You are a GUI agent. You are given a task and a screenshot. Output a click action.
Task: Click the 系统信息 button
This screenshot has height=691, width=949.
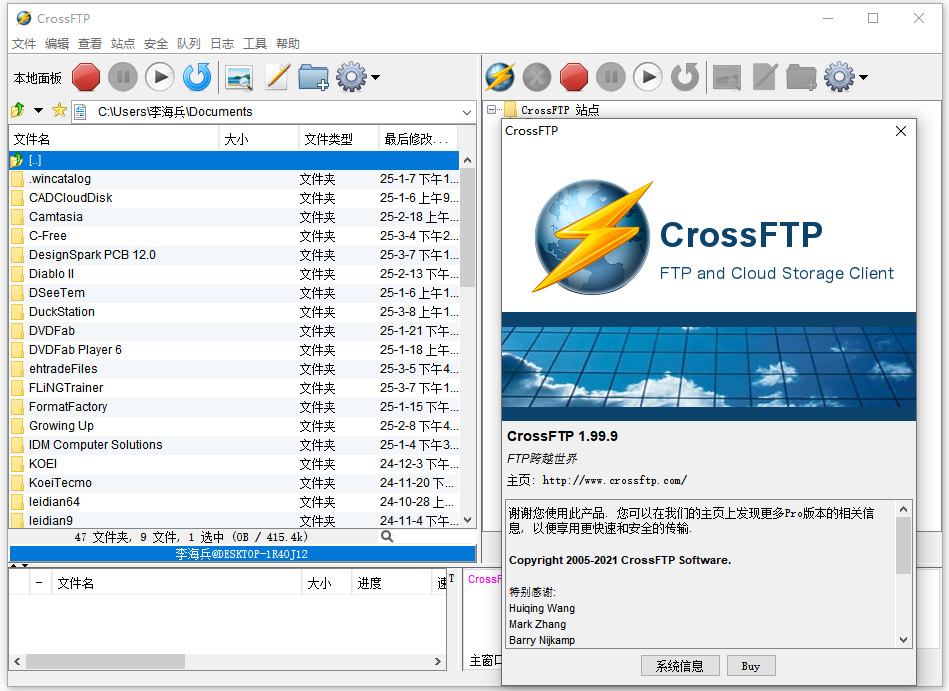pyautogui.click(x=680, y=665)
